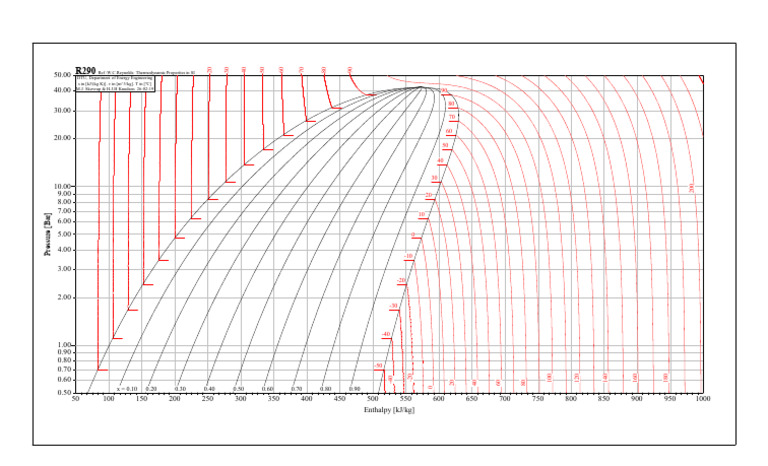768x466 pixels.
Task: Click the 0.40 quality line label
Action: [x=209, y=389]
